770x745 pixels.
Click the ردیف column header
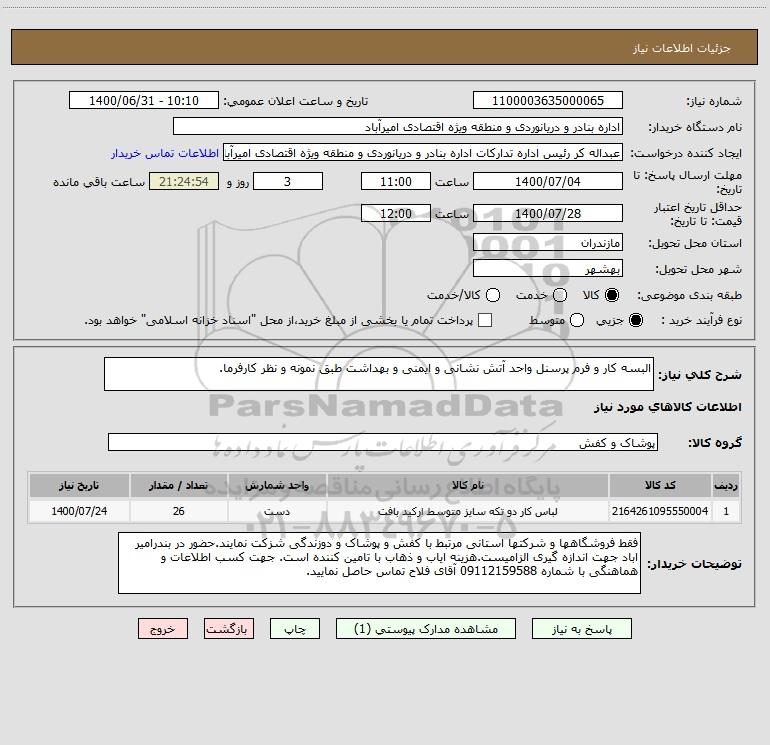point(726,485)
